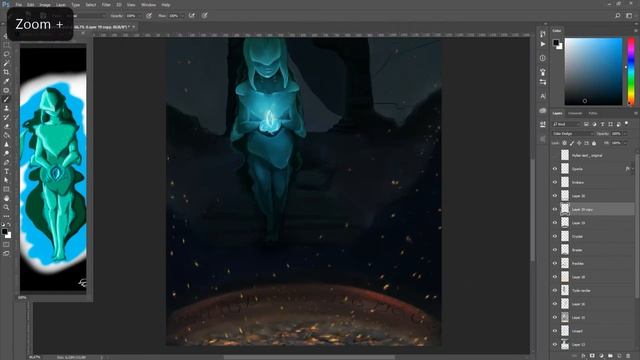This screenshot has height=360, width=640.
Task: Open the layer Kind filter dropdown
Action: coord(566,124)
